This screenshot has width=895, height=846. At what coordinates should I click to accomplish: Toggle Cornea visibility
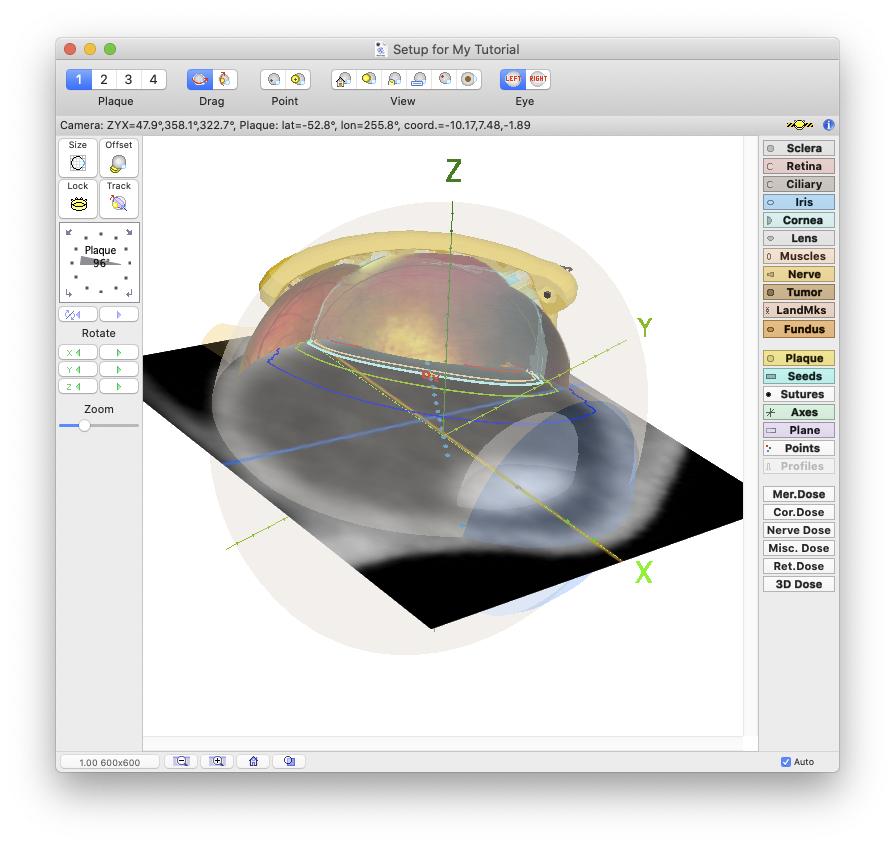click(x=799, y=220)
